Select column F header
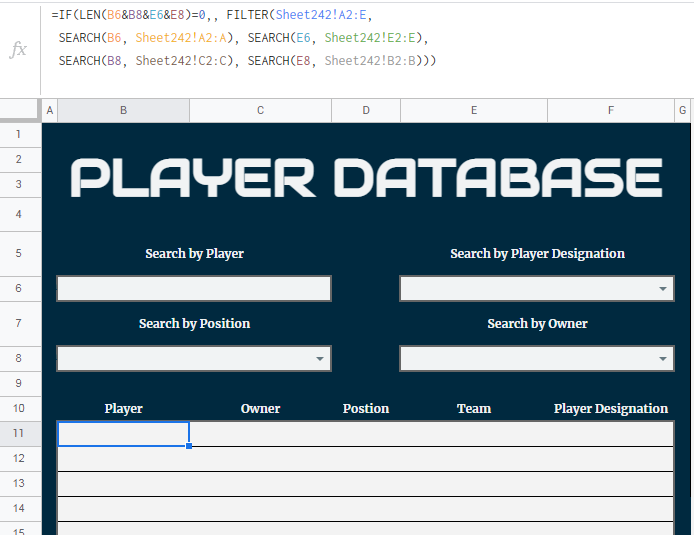Screen dimensions: 694x535 611,110
